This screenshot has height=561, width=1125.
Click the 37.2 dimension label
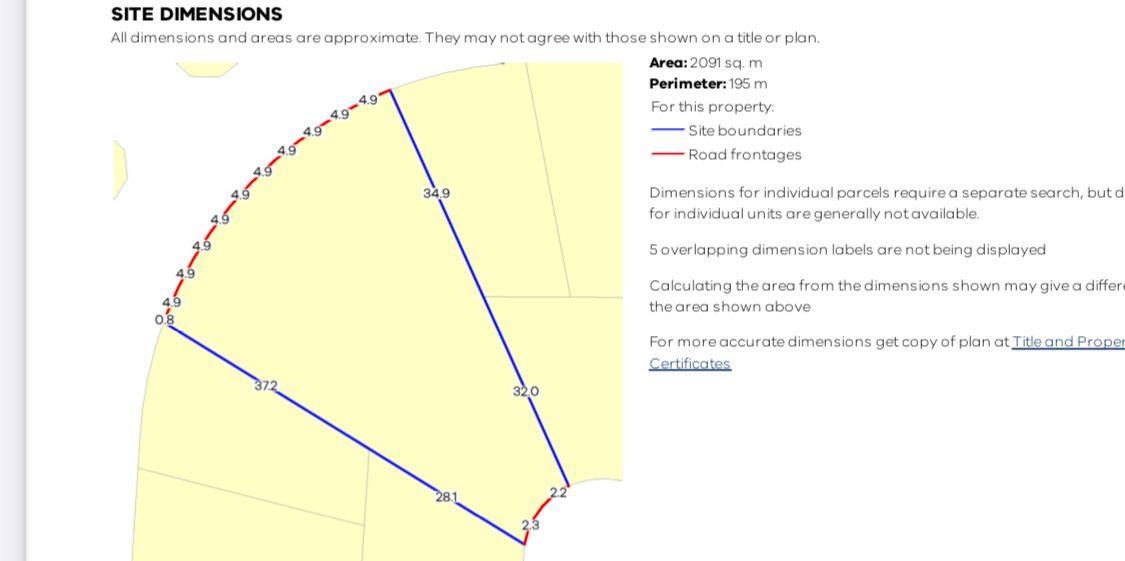point(265,385)
